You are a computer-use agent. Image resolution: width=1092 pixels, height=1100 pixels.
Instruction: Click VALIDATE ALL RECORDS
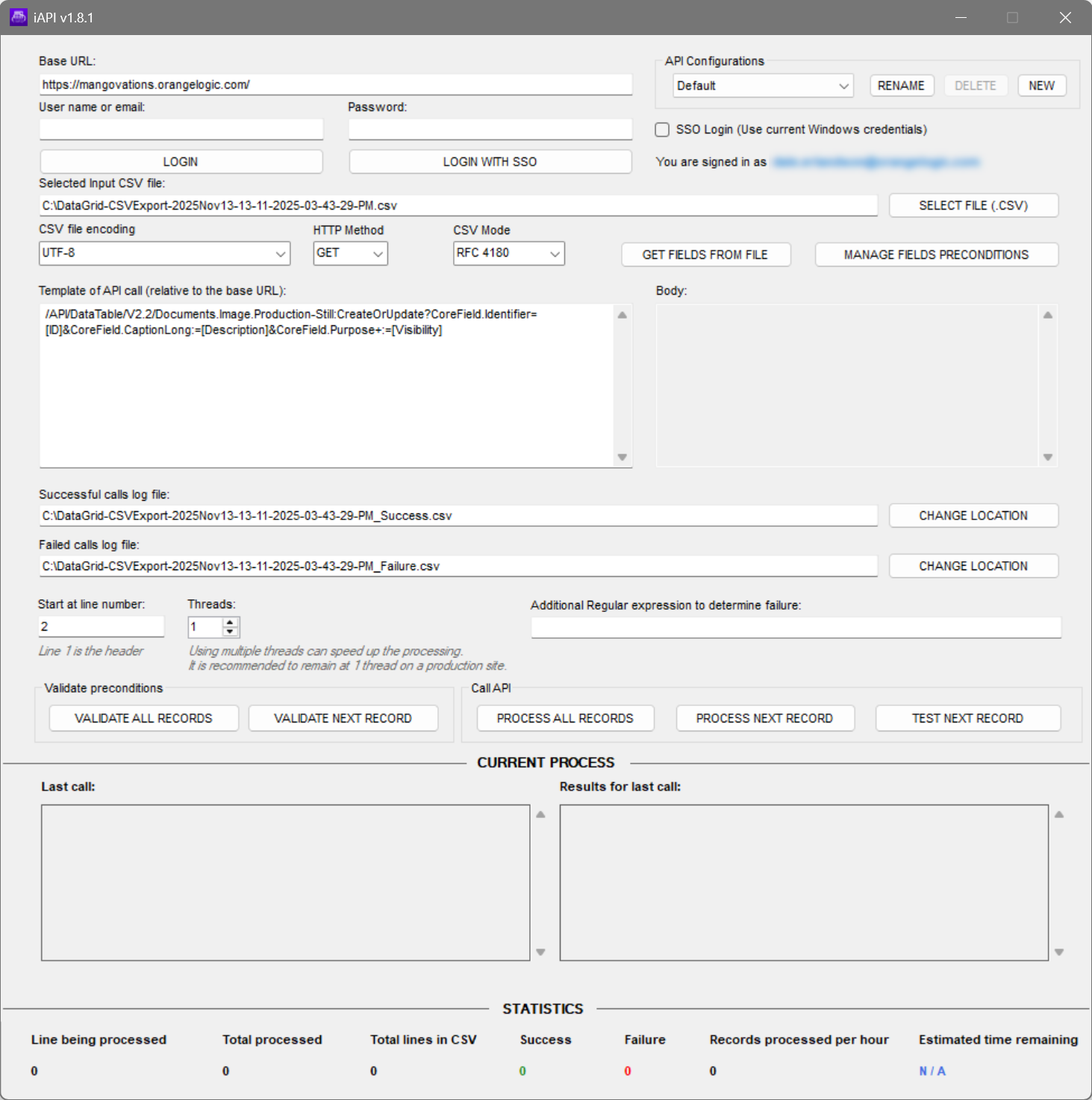tap(143, 718)
